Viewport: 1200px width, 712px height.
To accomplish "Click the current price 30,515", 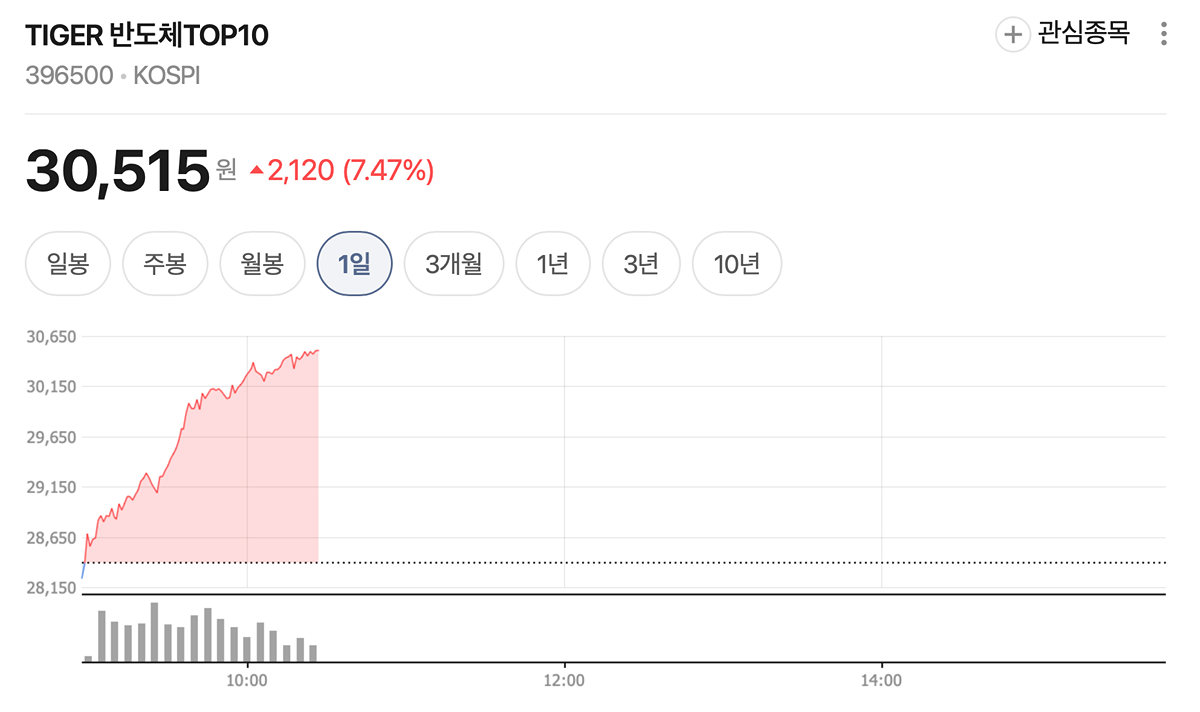I will pyautogui.click(x=117, y=171).
